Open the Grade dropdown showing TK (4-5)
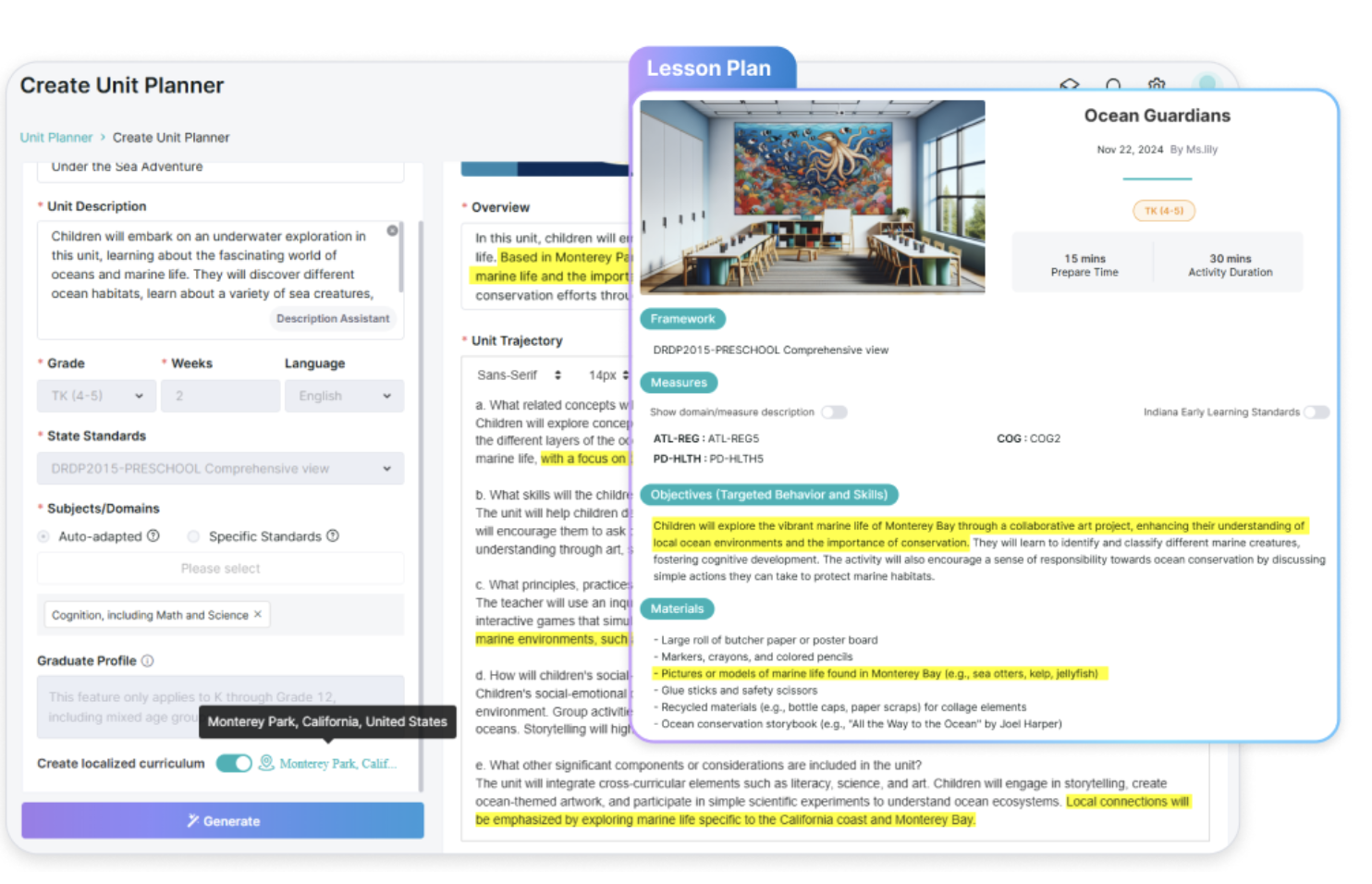This screenshot has width=1372, height=884. pos(95,395)
